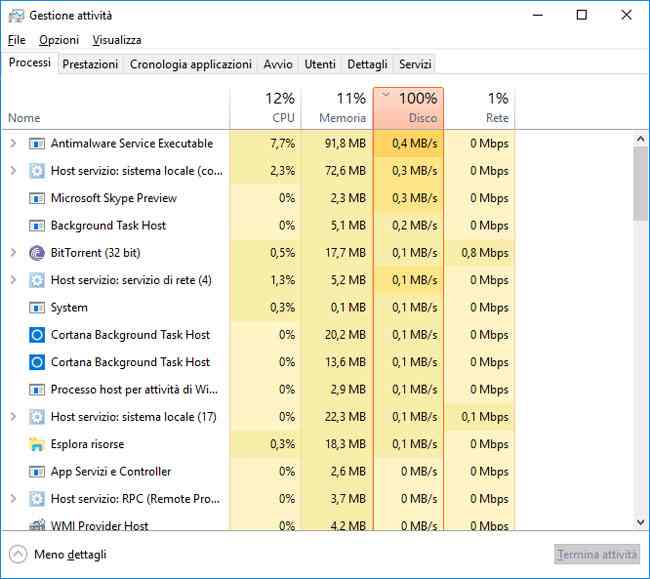Click the vertical scrollbar thumb
Image resolution: width=650 pixels, height=579 pixels.
[641, 184]
